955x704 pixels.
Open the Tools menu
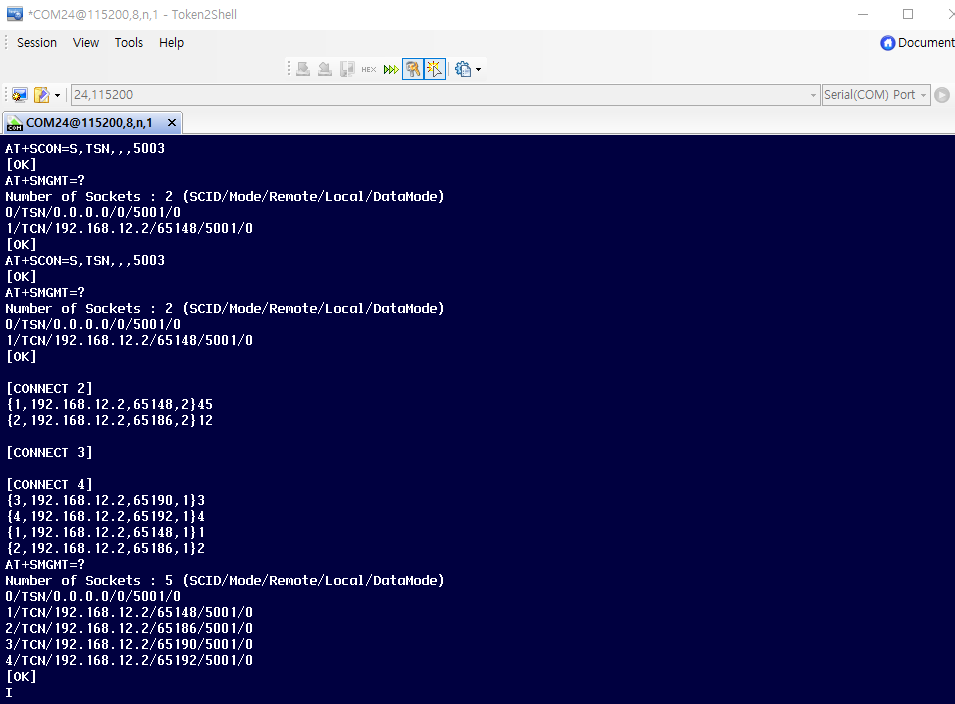129,43
